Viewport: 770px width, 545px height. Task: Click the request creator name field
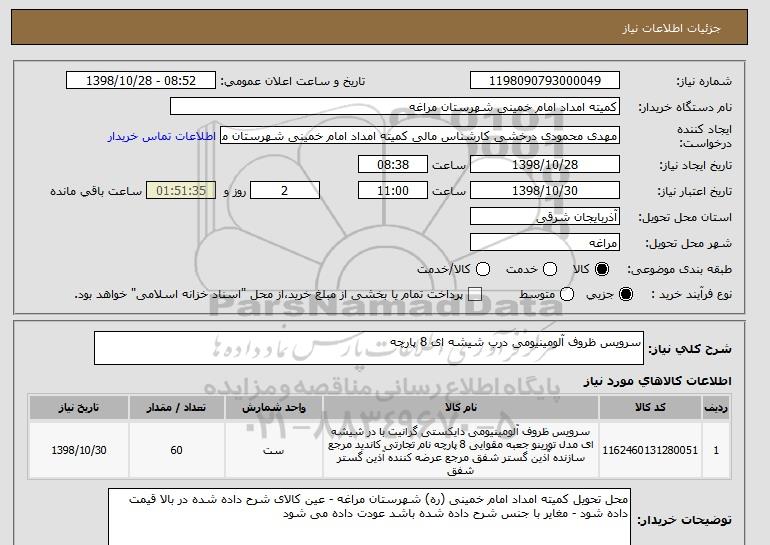point(420,136)
